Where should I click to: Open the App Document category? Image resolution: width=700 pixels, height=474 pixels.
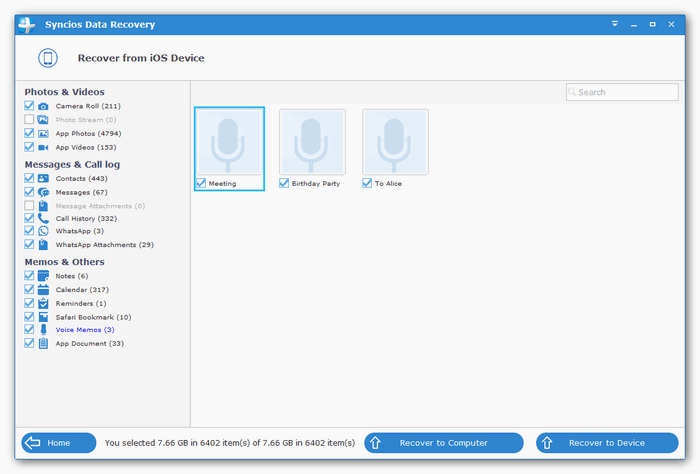(89, 343)
